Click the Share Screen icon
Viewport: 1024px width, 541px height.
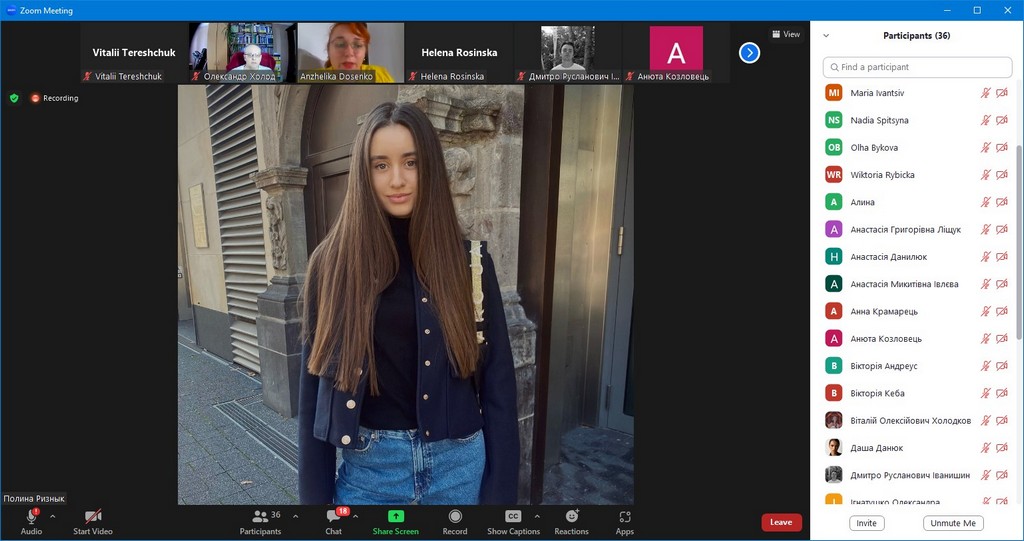(x=395, y=517)
